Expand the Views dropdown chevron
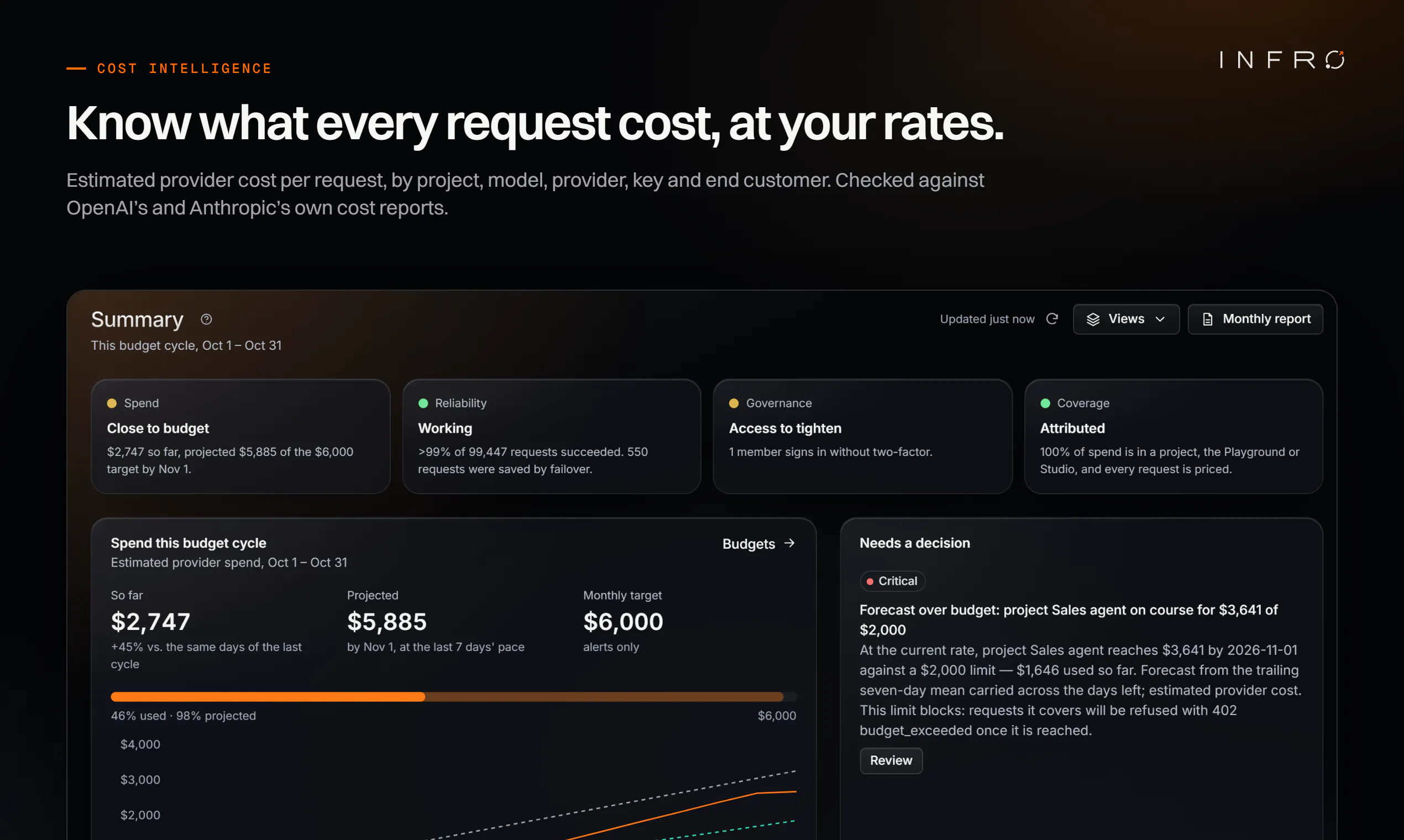 (1160, 319)
